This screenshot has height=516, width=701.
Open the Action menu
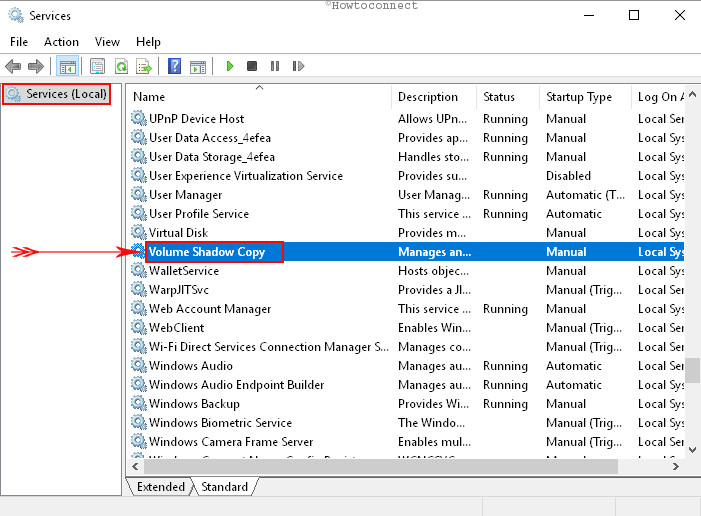point(61,42)
